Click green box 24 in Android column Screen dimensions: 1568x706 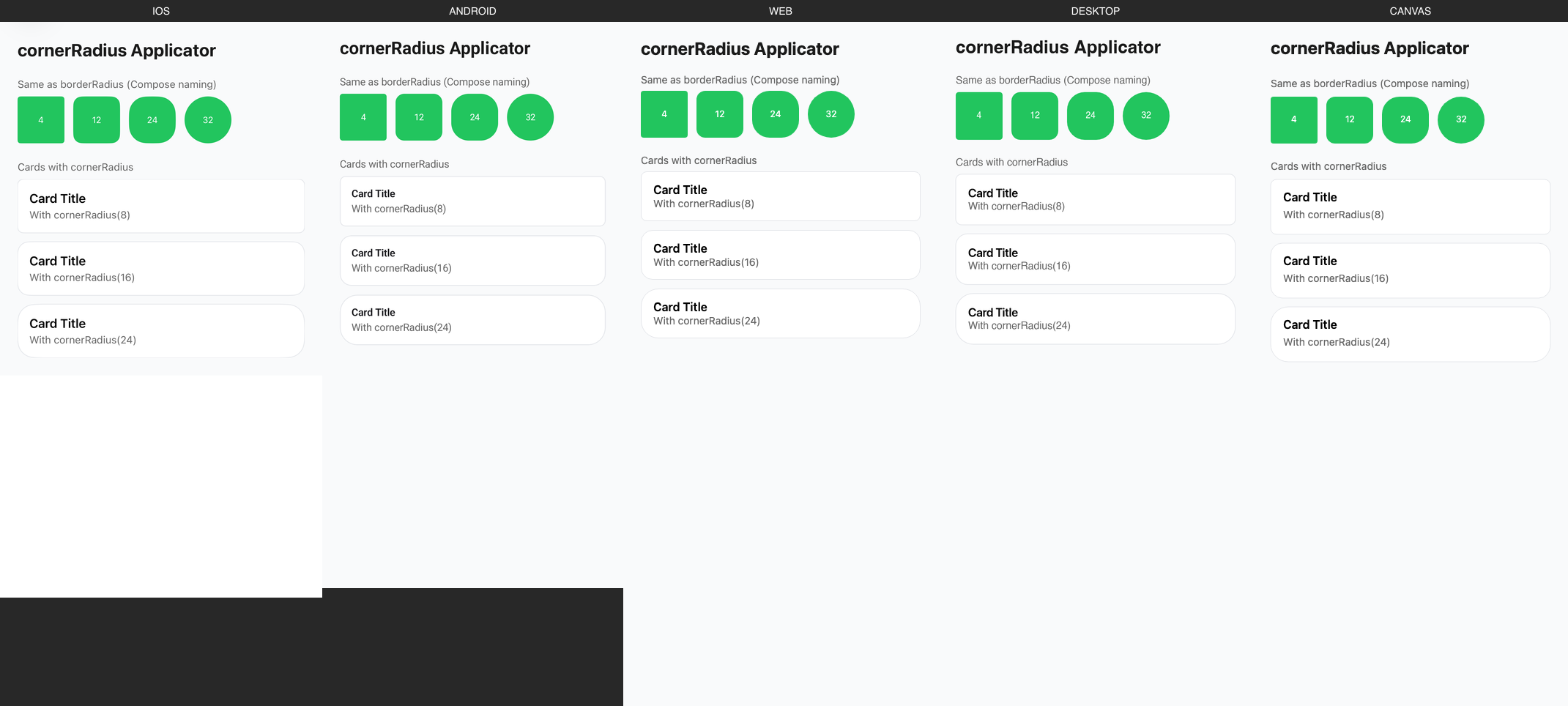pyautogui.click(x=475, y=117)
